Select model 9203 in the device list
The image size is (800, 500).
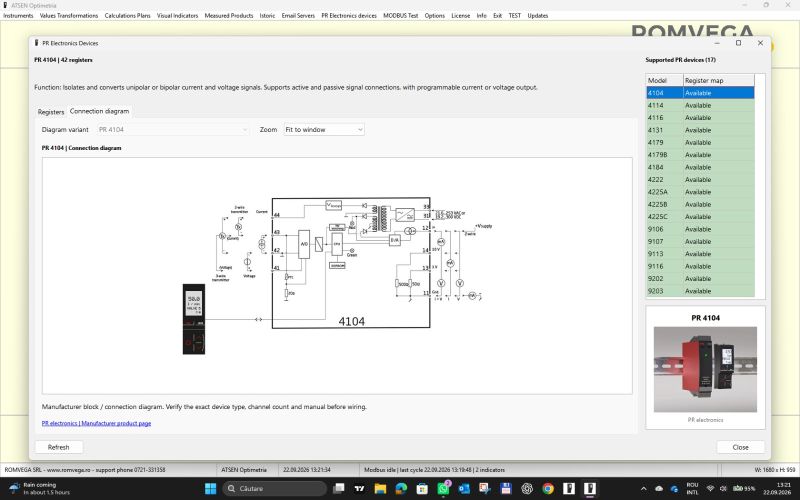700,291
